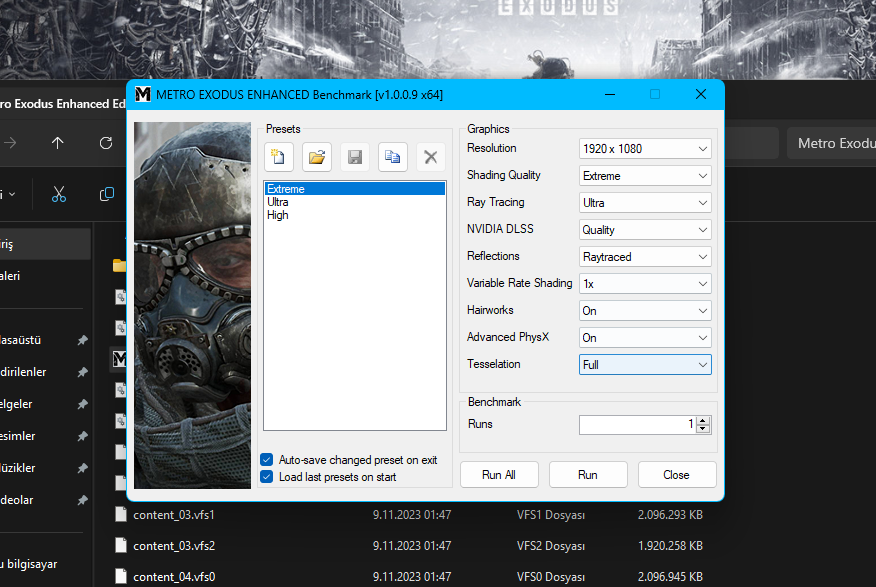876x587 pixels.
Task: Decrease Runs with the down spinner arrow
Action: [x=703, y=428]
